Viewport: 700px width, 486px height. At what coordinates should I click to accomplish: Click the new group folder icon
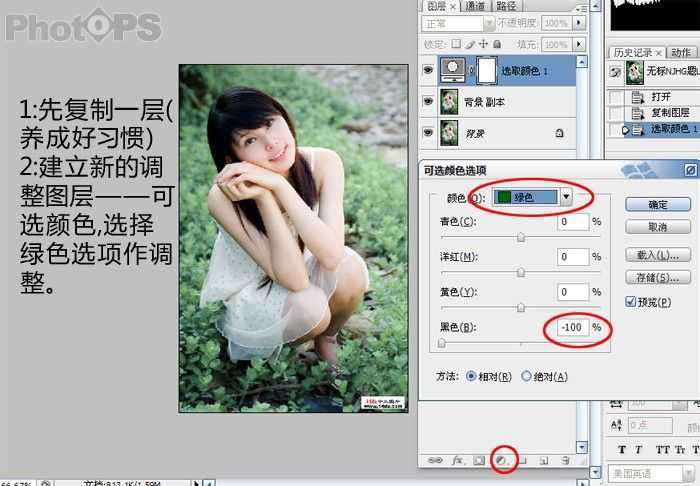(x=522, y=460)
